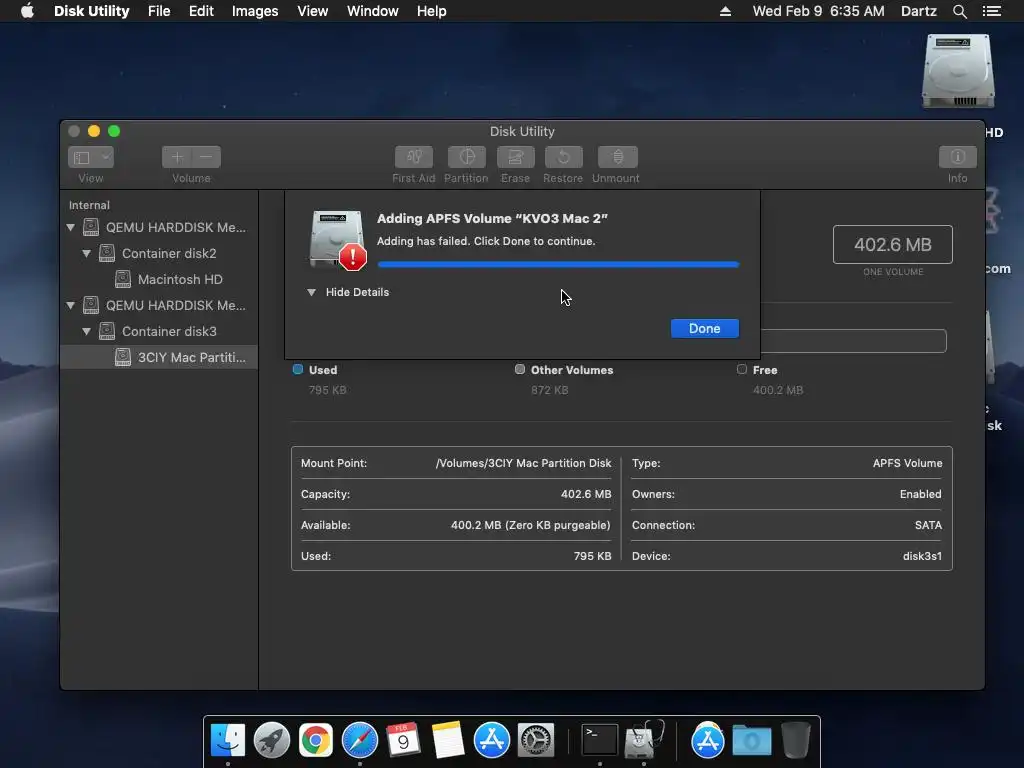
Task: Click the first QEMU HARDDISK disk icon
Action: coord(91,227)
